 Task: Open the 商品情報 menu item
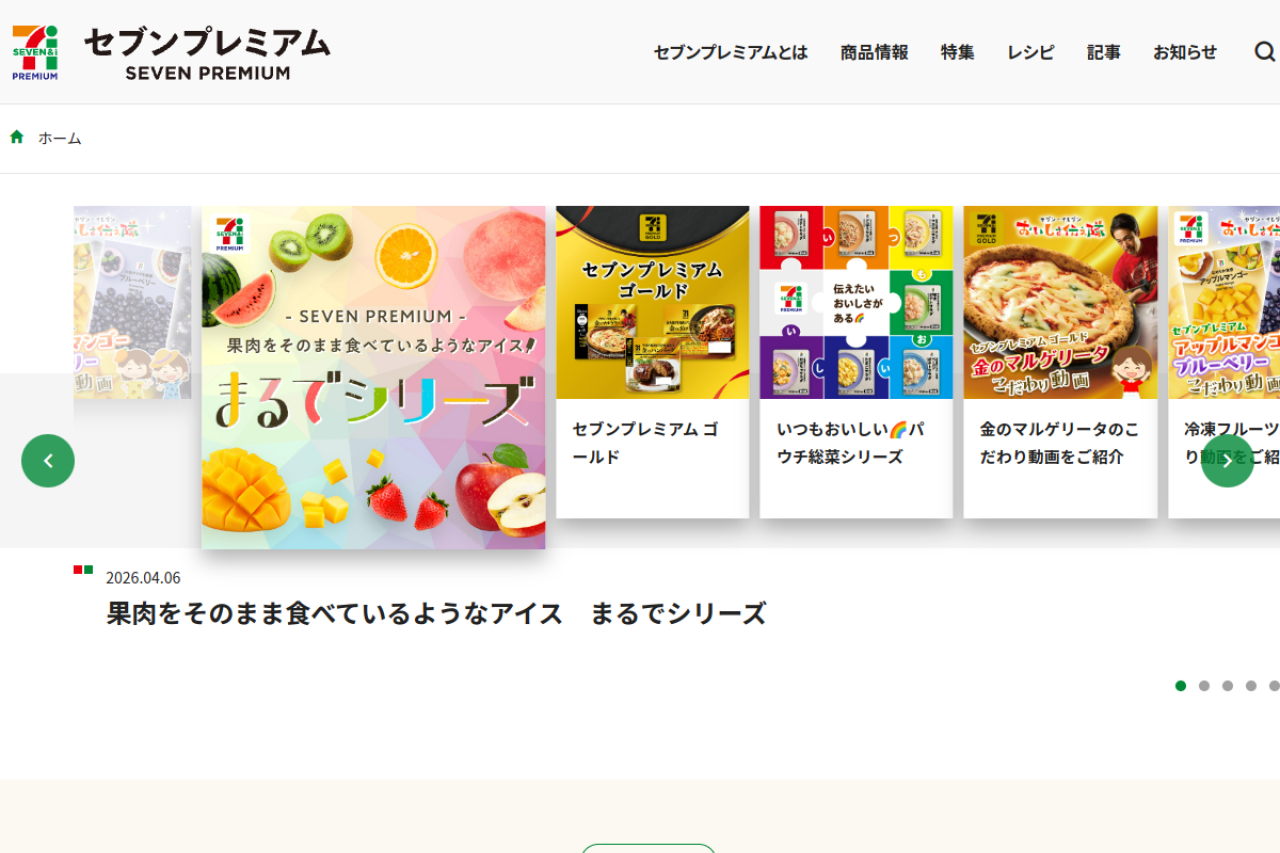click(x=874, y=53)
